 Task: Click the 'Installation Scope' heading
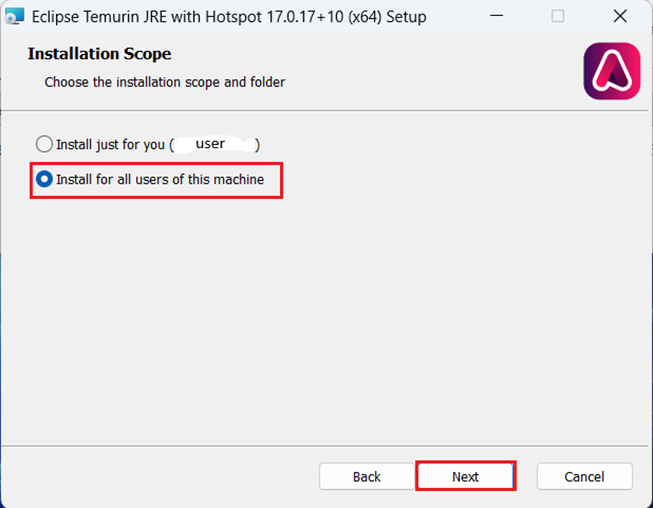99,54
